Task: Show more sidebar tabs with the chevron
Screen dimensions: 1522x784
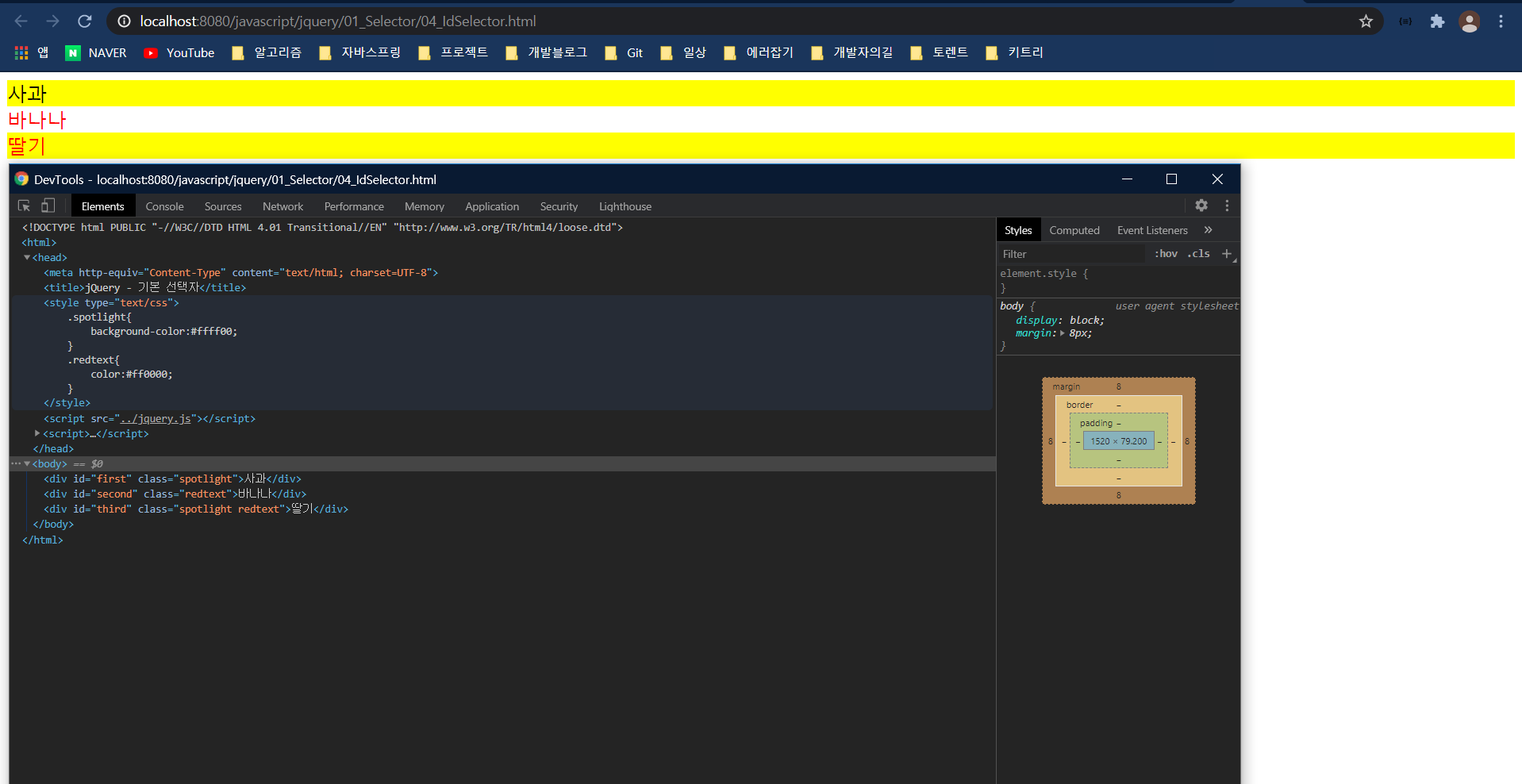Action: tap(1208, 230)
